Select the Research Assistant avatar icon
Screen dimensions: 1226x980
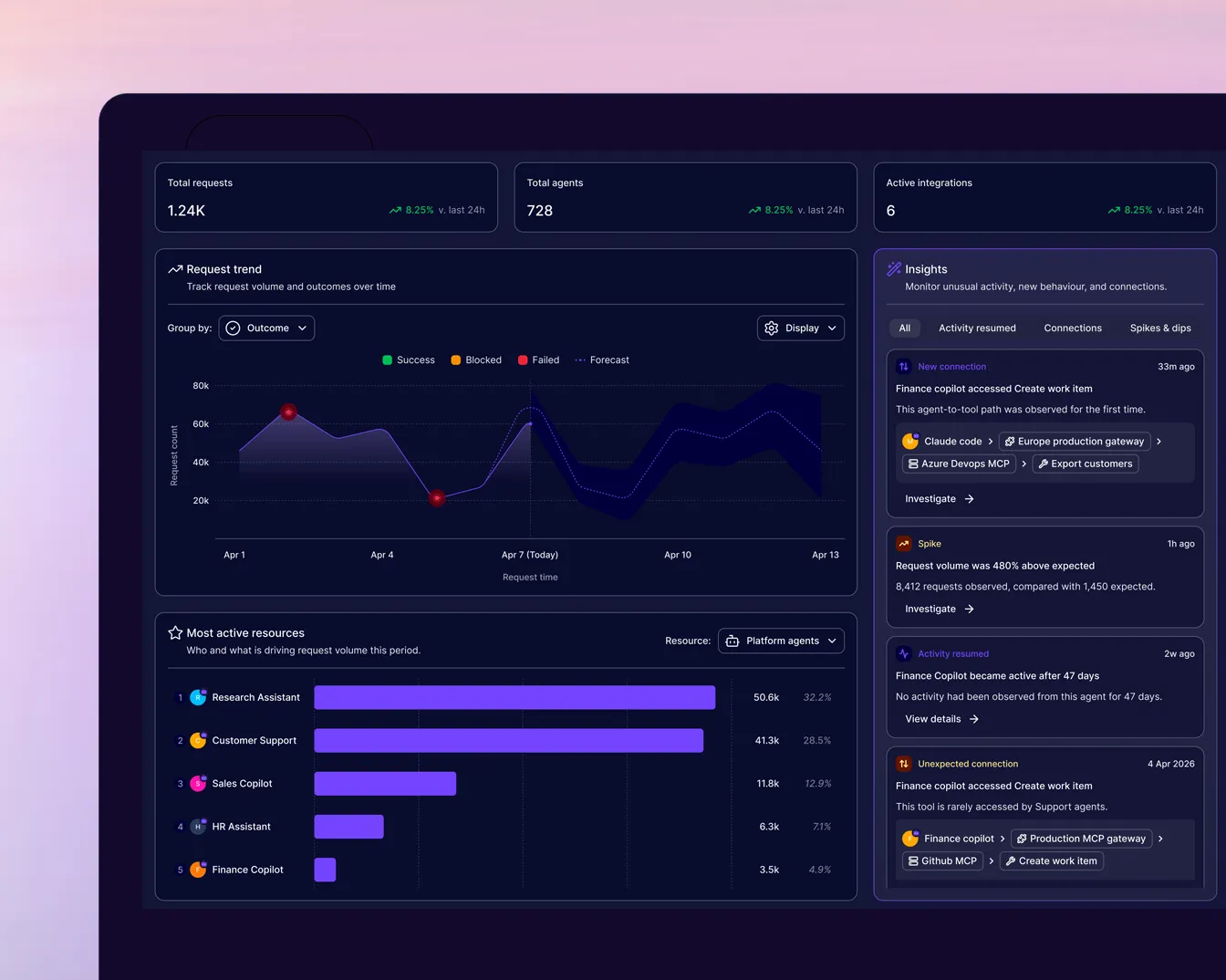click(x=198, y=697)
